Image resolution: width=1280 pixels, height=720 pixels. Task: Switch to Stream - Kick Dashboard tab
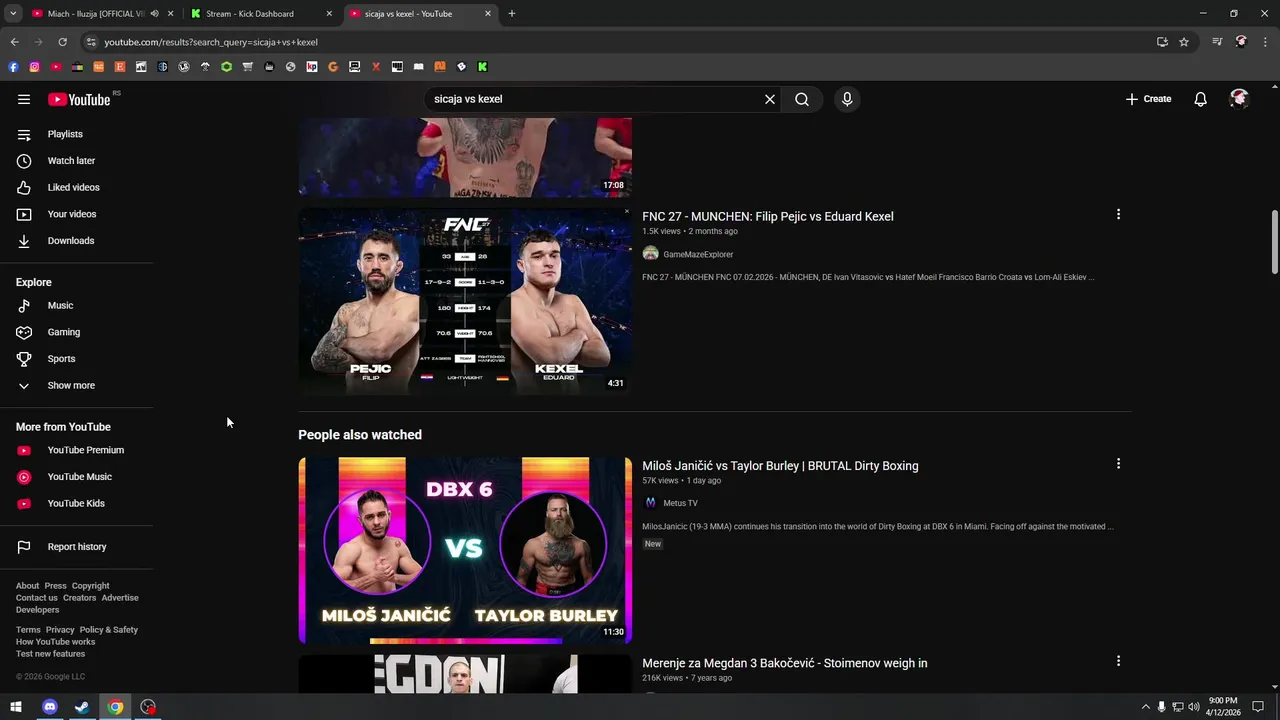pos(260,14)
